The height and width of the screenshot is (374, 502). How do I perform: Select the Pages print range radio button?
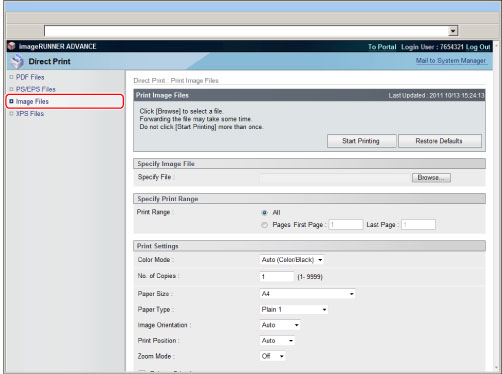pos(265,225)
